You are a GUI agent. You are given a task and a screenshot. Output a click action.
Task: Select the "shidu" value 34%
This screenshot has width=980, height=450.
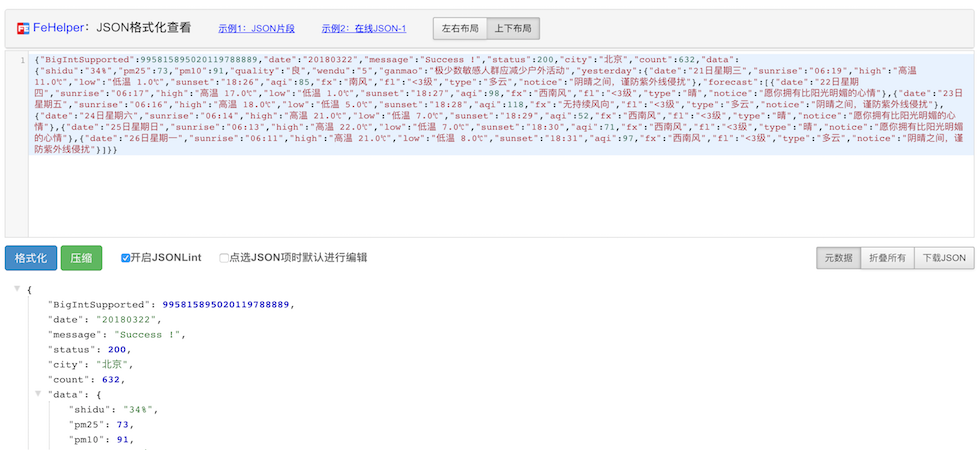[x=139, y=410]
